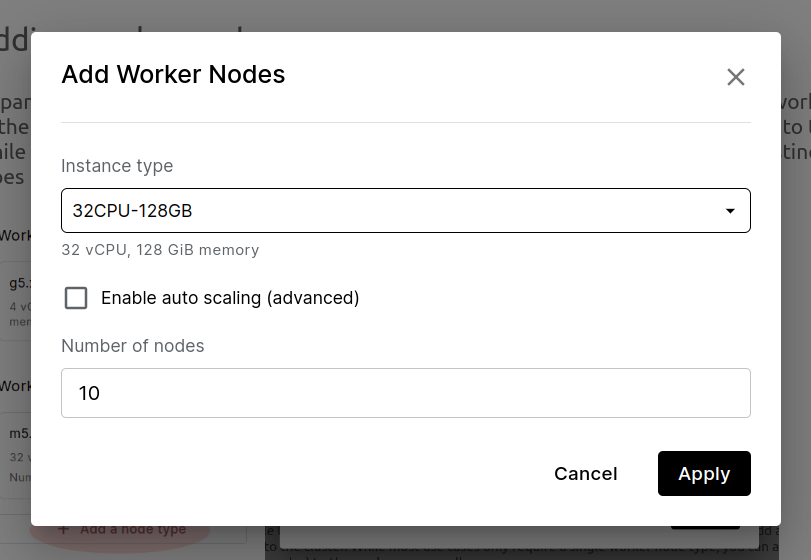Click 'Enable auto scaling (advanced)' label
The width and height of the screenshot is (811, 560).
click(230, 298)
